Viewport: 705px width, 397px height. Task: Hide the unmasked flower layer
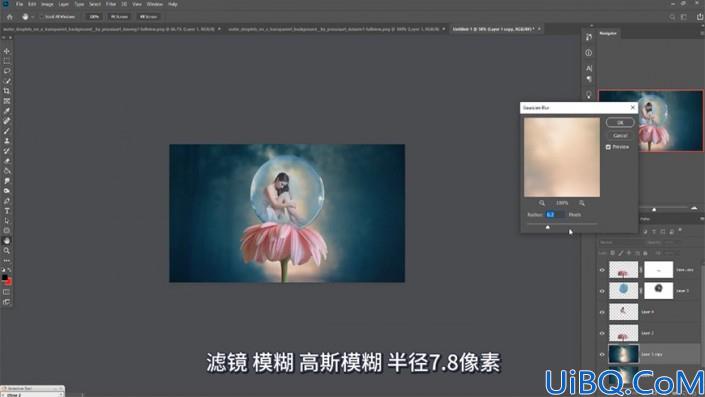click(602, 333)
